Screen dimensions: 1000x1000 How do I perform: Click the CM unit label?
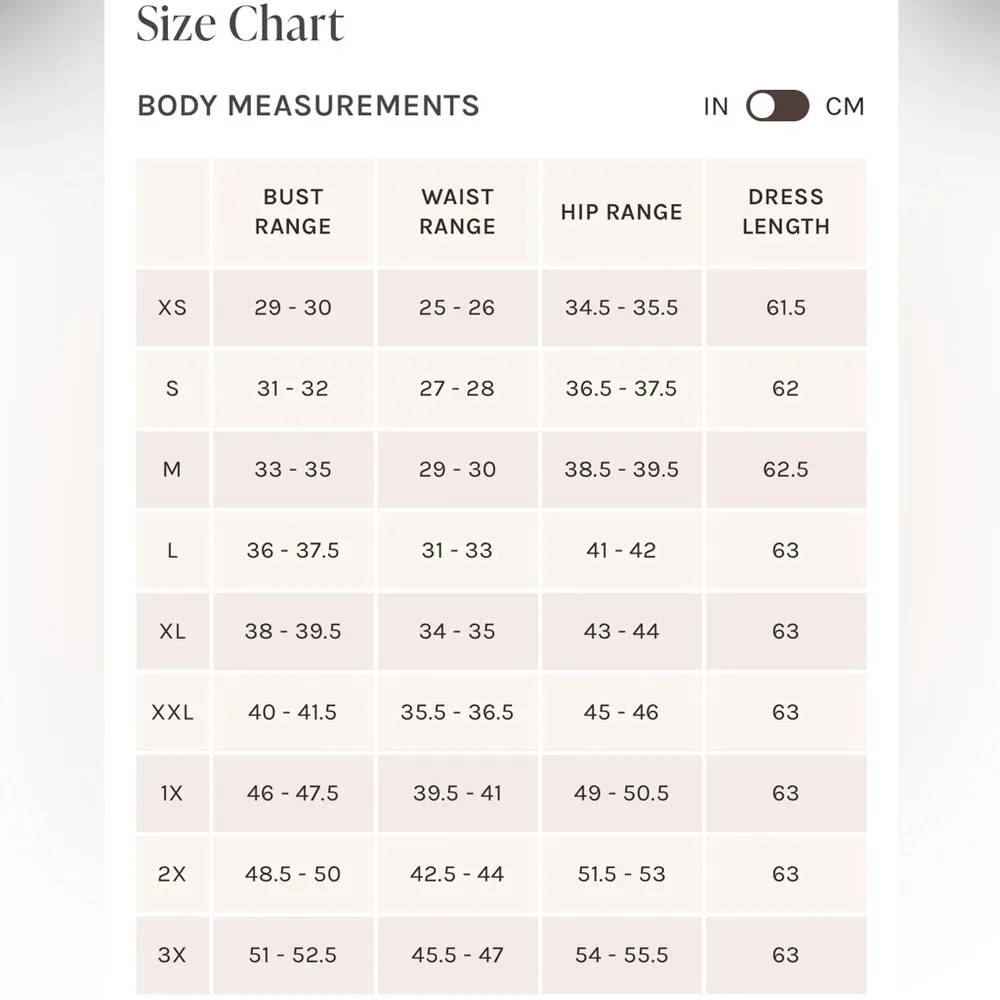(845, 106)
